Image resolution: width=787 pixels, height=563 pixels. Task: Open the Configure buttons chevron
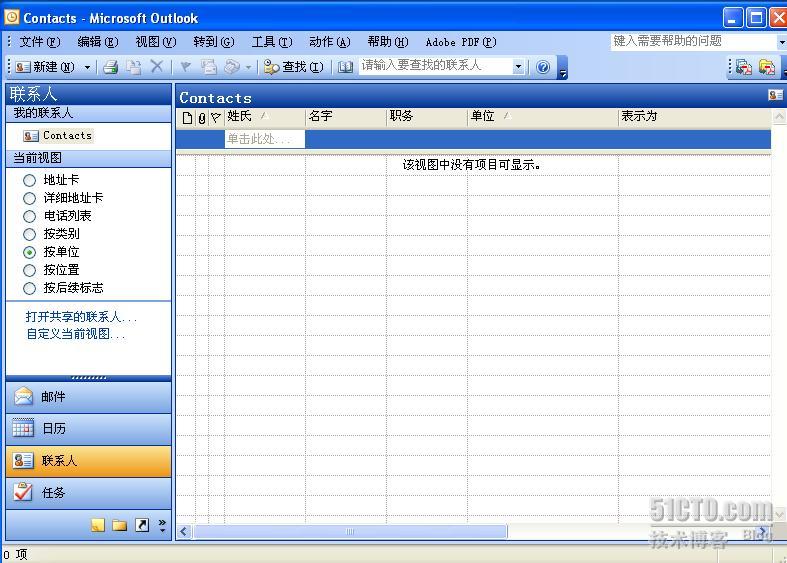pyautogui.click(x=162, y=525)
